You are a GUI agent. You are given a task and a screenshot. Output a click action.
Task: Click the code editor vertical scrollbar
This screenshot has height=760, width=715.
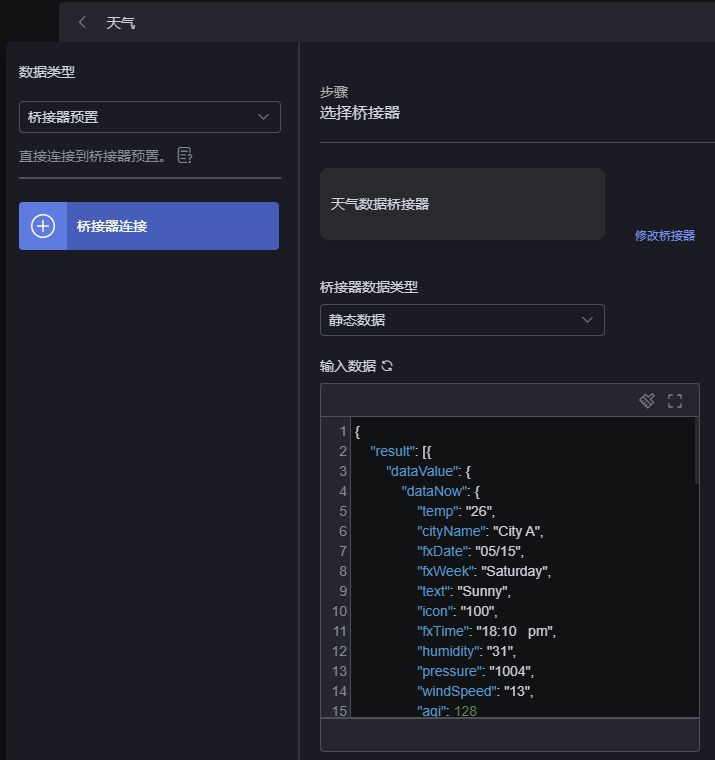click(697, 451)
